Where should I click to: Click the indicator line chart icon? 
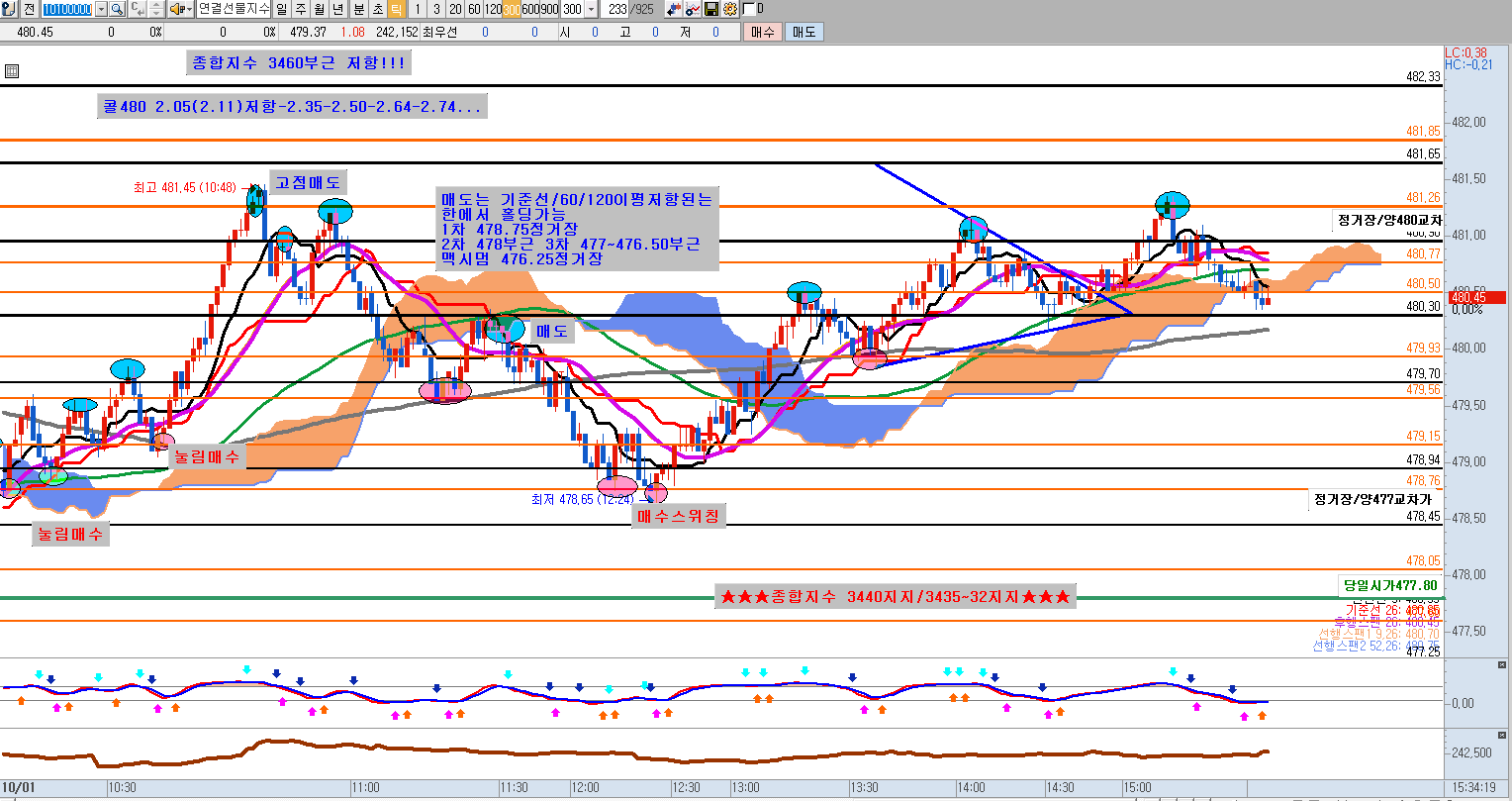tap(692, 9)
